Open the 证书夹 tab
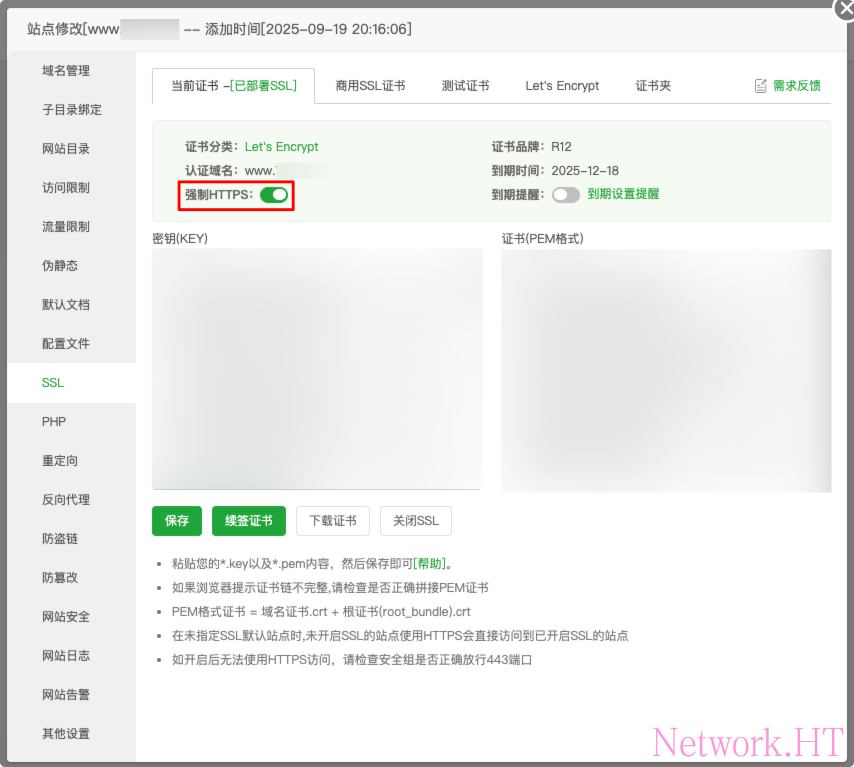 coord(653,86)
